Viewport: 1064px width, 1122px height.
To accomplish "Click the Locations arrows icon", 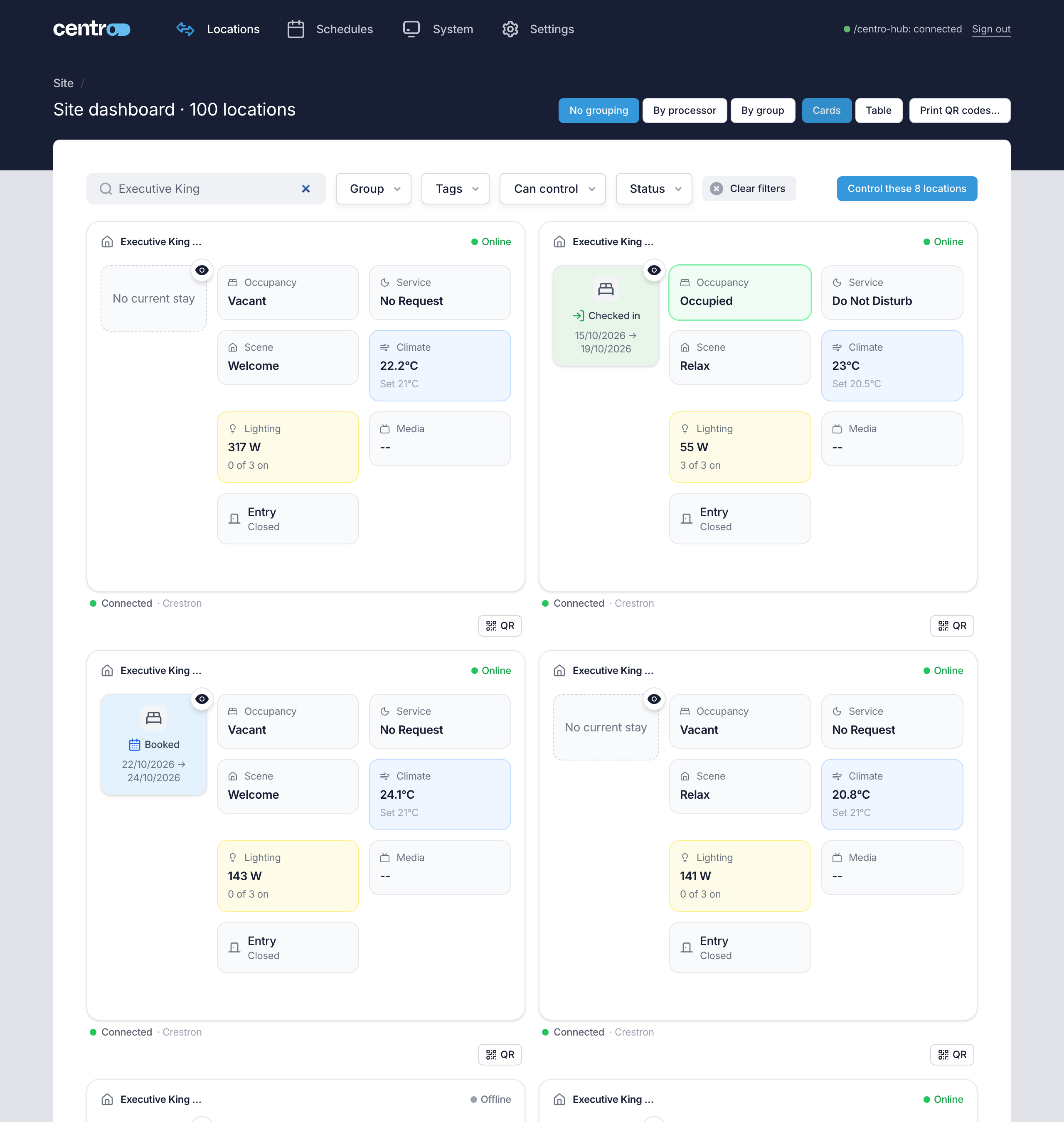I will (x=185, y=29).
